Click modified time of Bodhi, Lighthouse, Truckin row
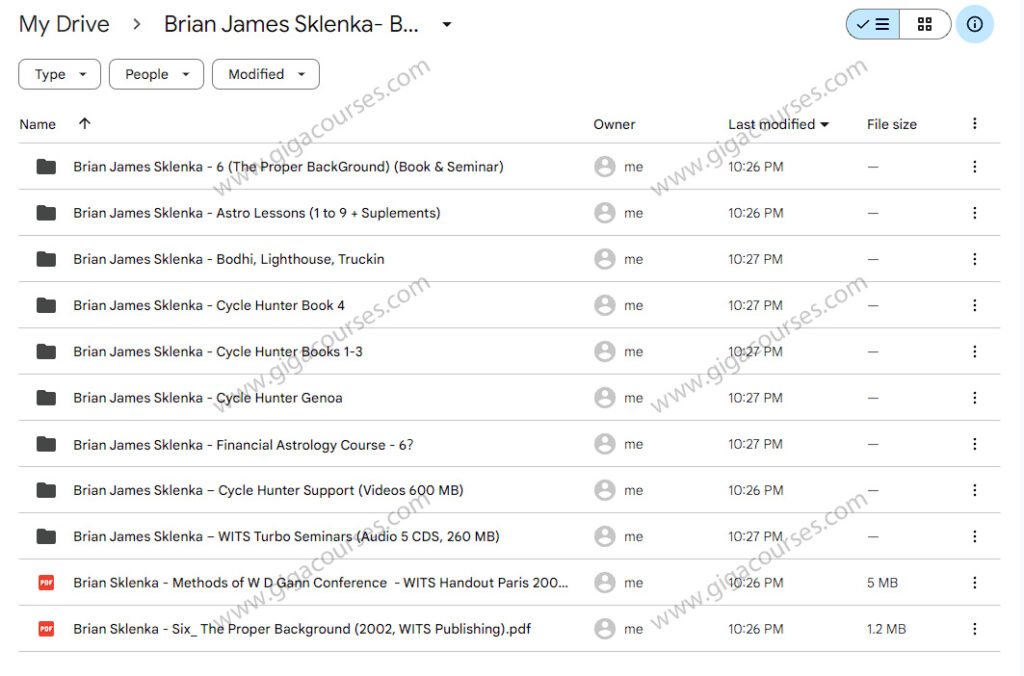Screen dimensions: 1024x676 pyautogui.click(x=755, y=259)
